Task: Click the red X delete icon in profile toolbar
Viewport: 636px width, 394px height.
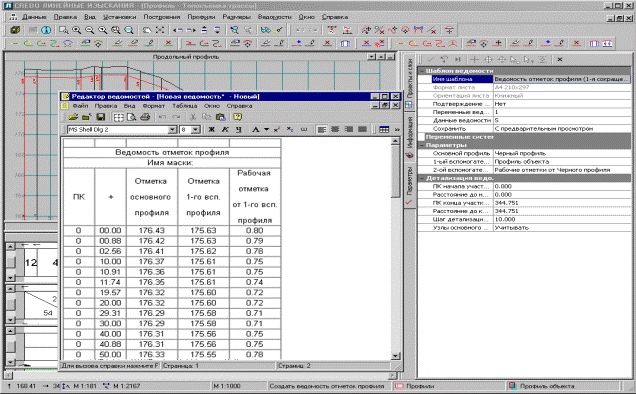Action: tap(168, 43)
